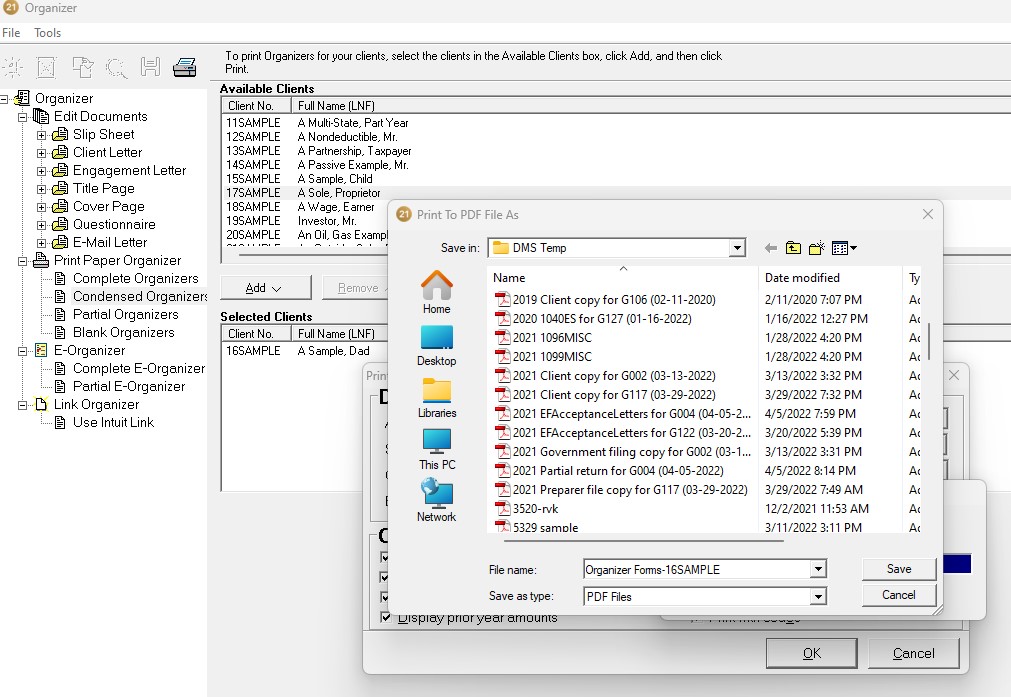Click the Save button
Viewport: 1011px width, 697px height.
coord(898,568)
